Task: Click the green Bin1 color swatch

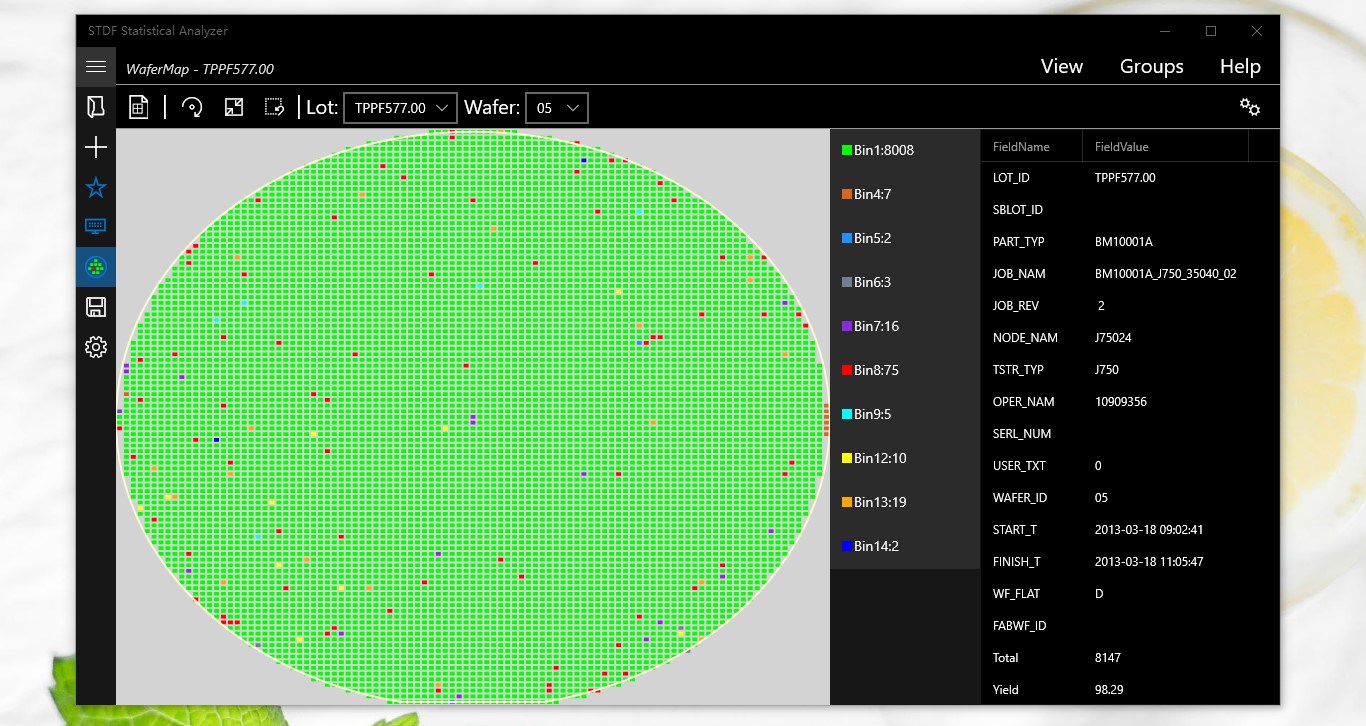Action: tap(847, 151)
